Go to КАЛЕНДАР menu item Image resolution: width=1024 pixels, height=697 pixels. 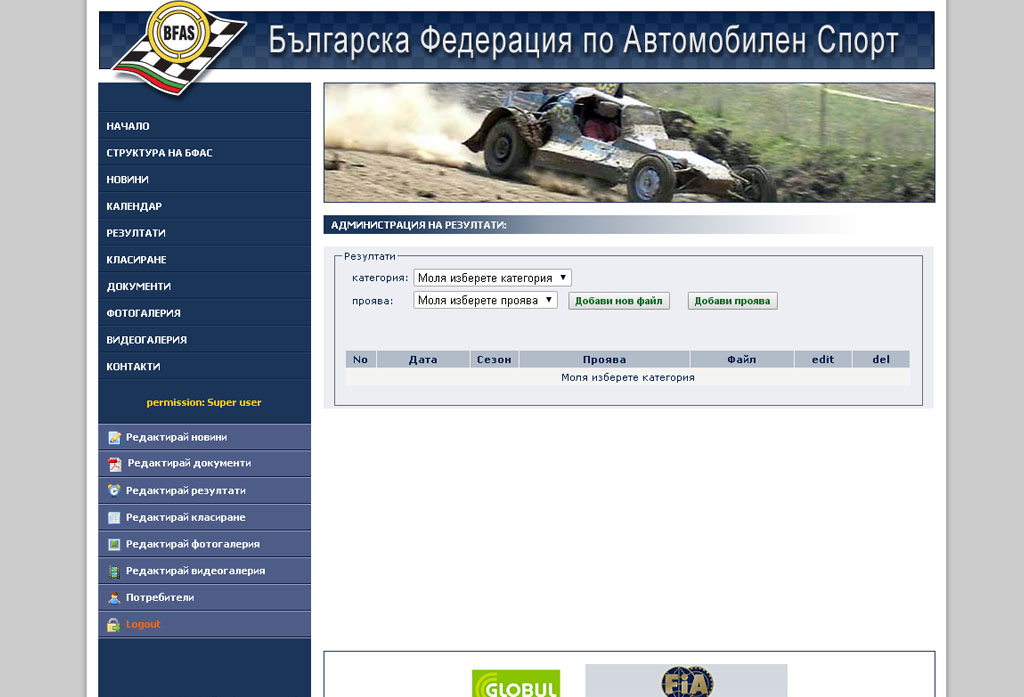[134, 206]
